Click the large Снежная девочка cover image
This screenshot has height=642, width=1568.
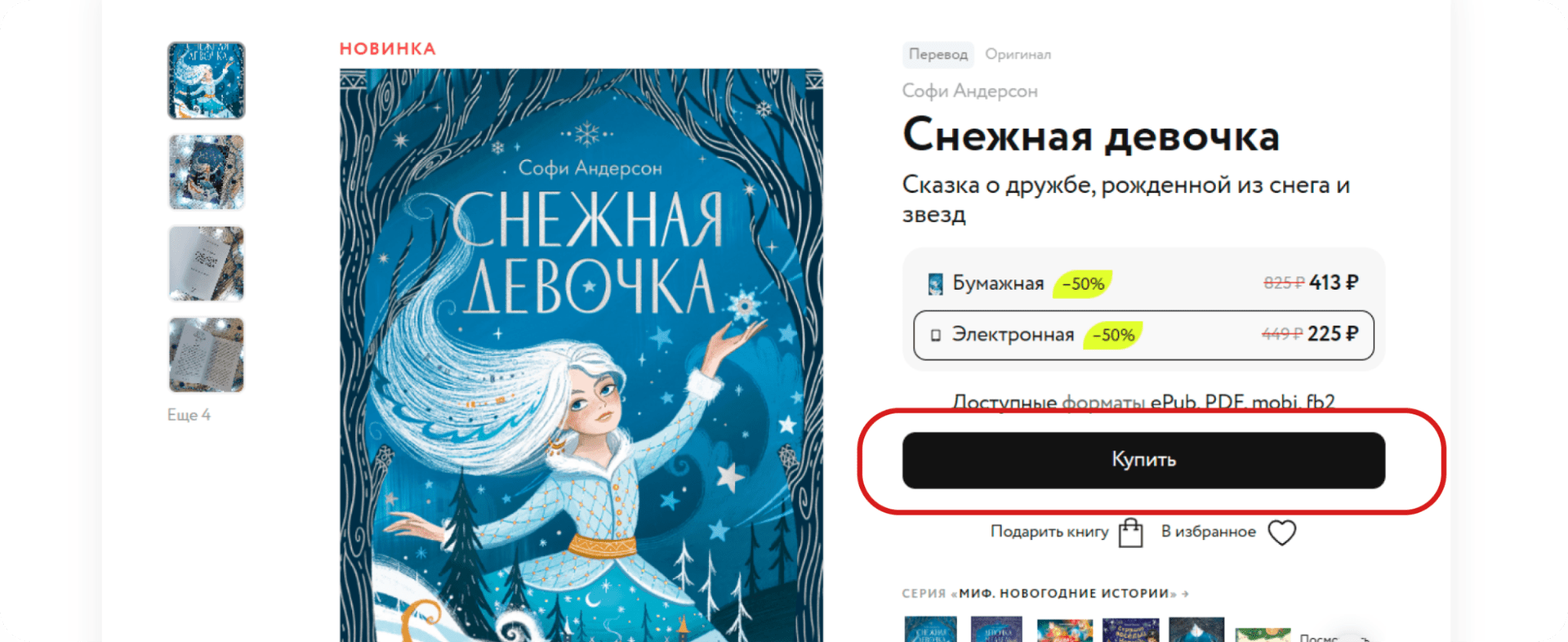coord(581,355)
